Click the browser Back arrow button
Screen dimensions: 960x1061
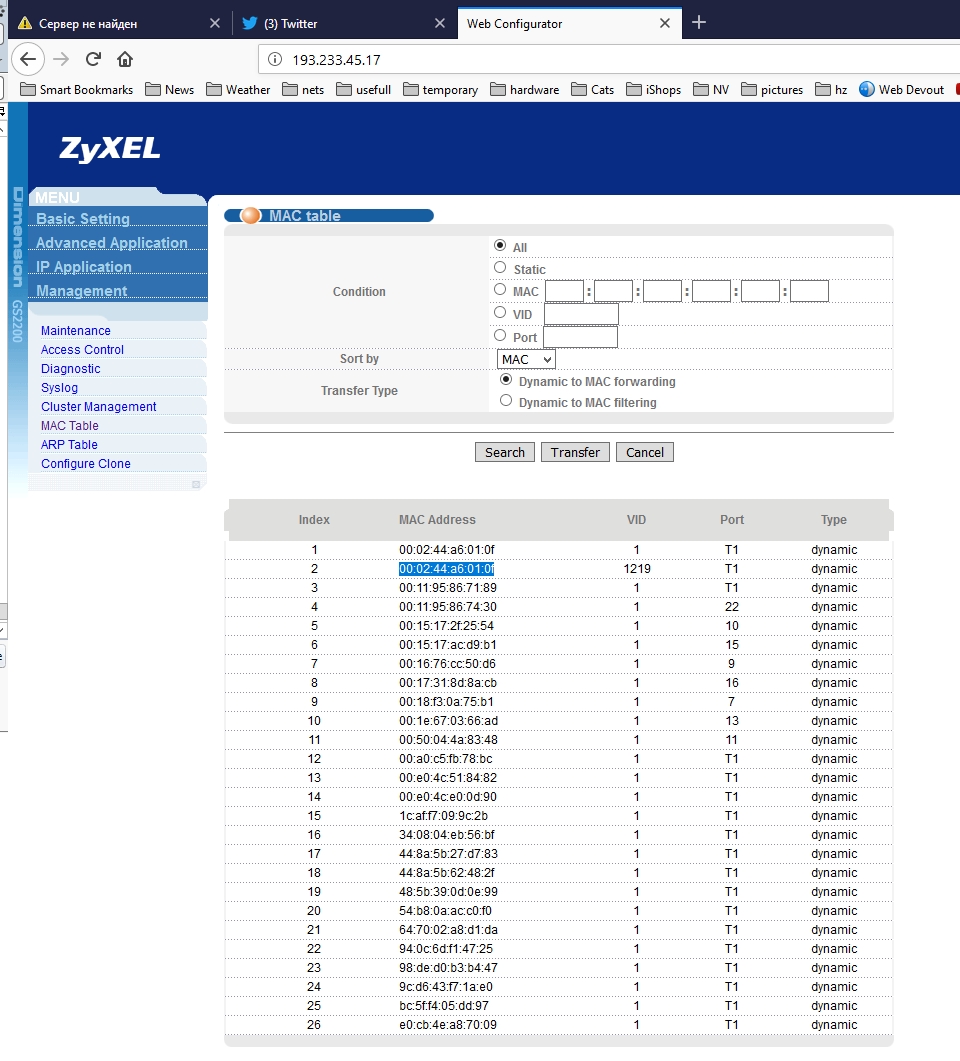28,60
